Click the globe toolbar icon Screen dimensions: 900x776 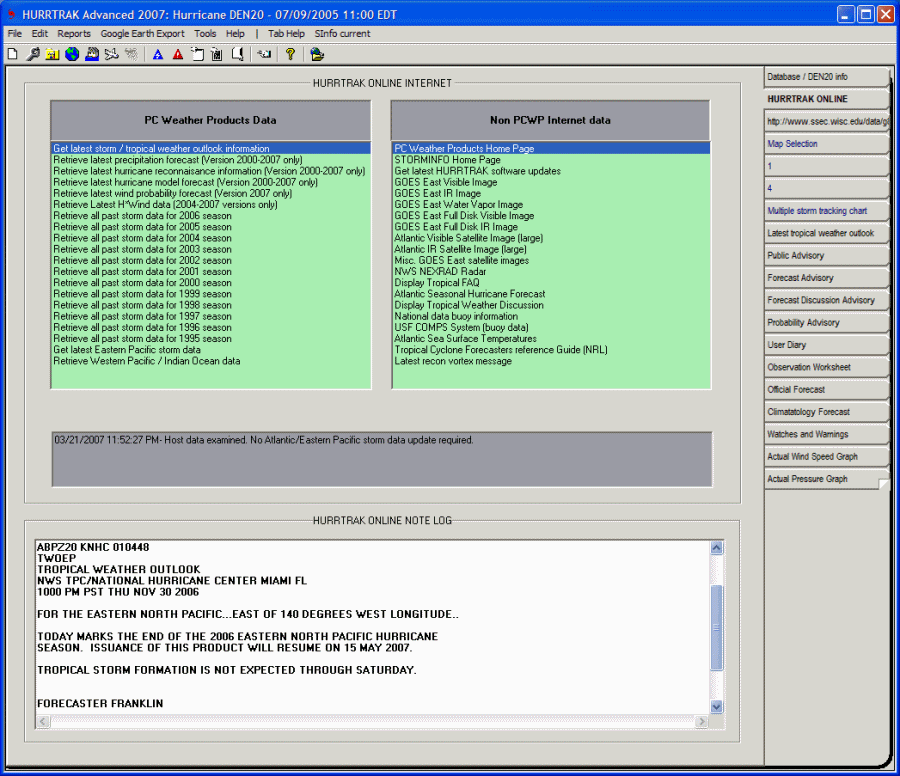72,55
